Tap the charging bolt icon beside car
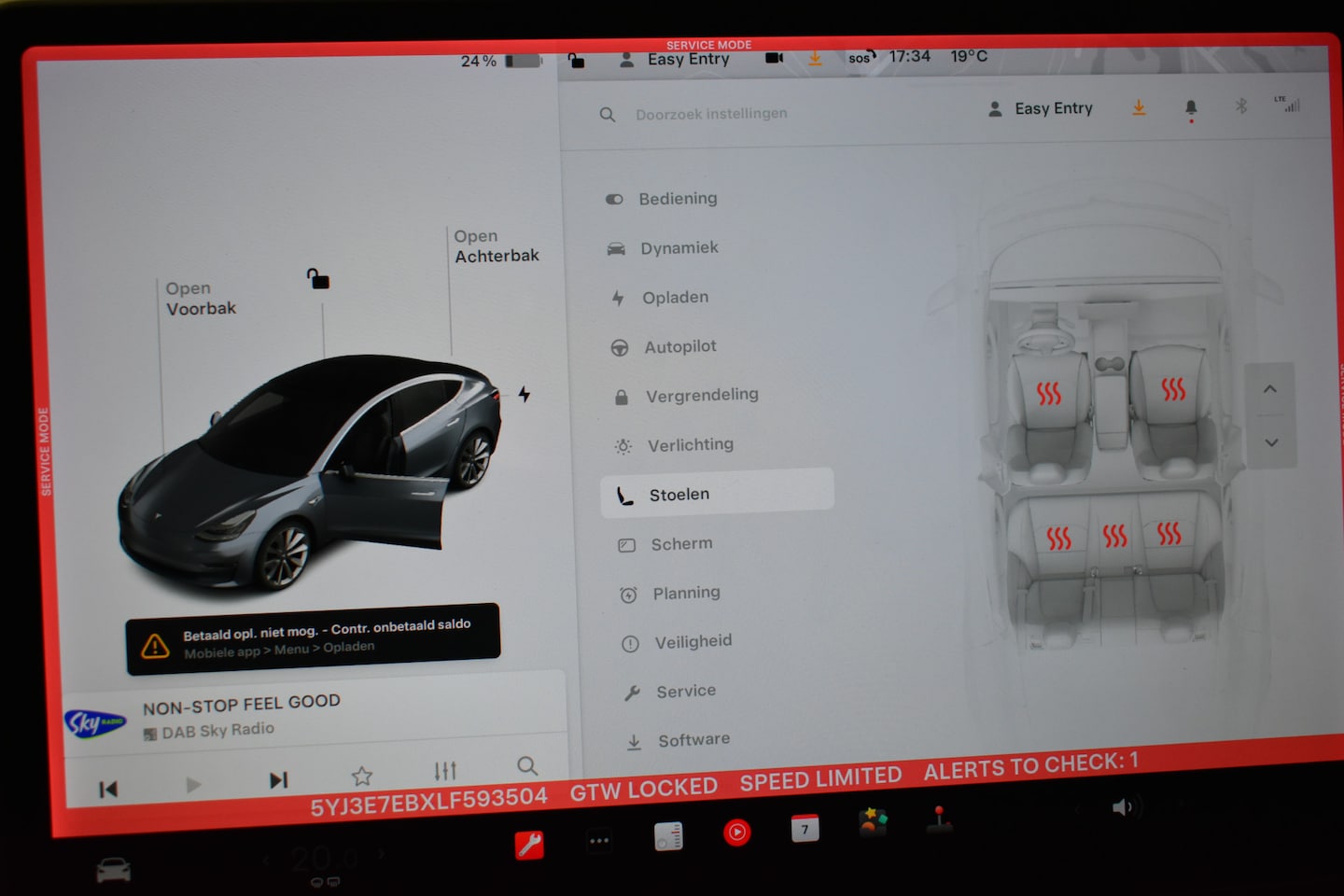The height and width of the screenshot is (896, 1344). point(525,394)
